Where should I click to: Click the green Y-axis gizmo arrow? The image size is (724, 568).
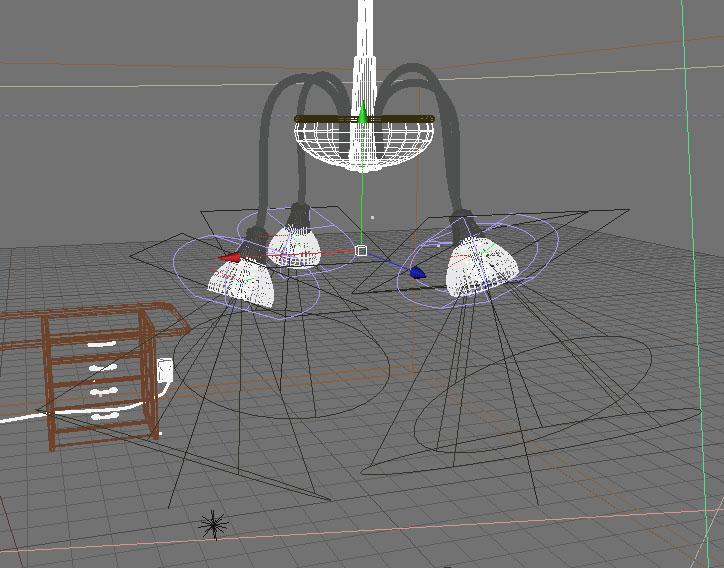[363, 112]
